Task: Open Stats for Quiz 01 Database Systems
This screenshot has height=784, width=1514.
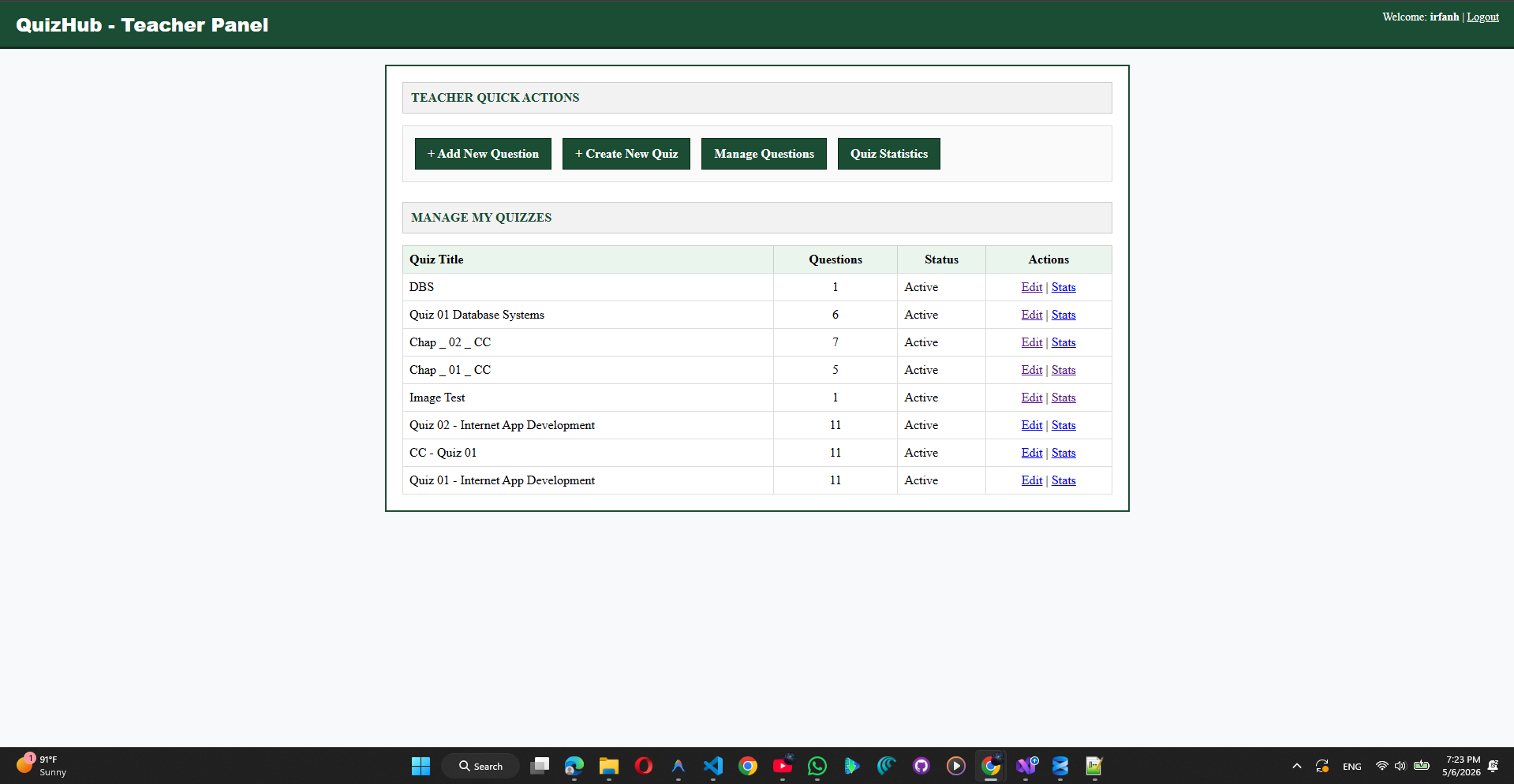Action: point(1064,315)
